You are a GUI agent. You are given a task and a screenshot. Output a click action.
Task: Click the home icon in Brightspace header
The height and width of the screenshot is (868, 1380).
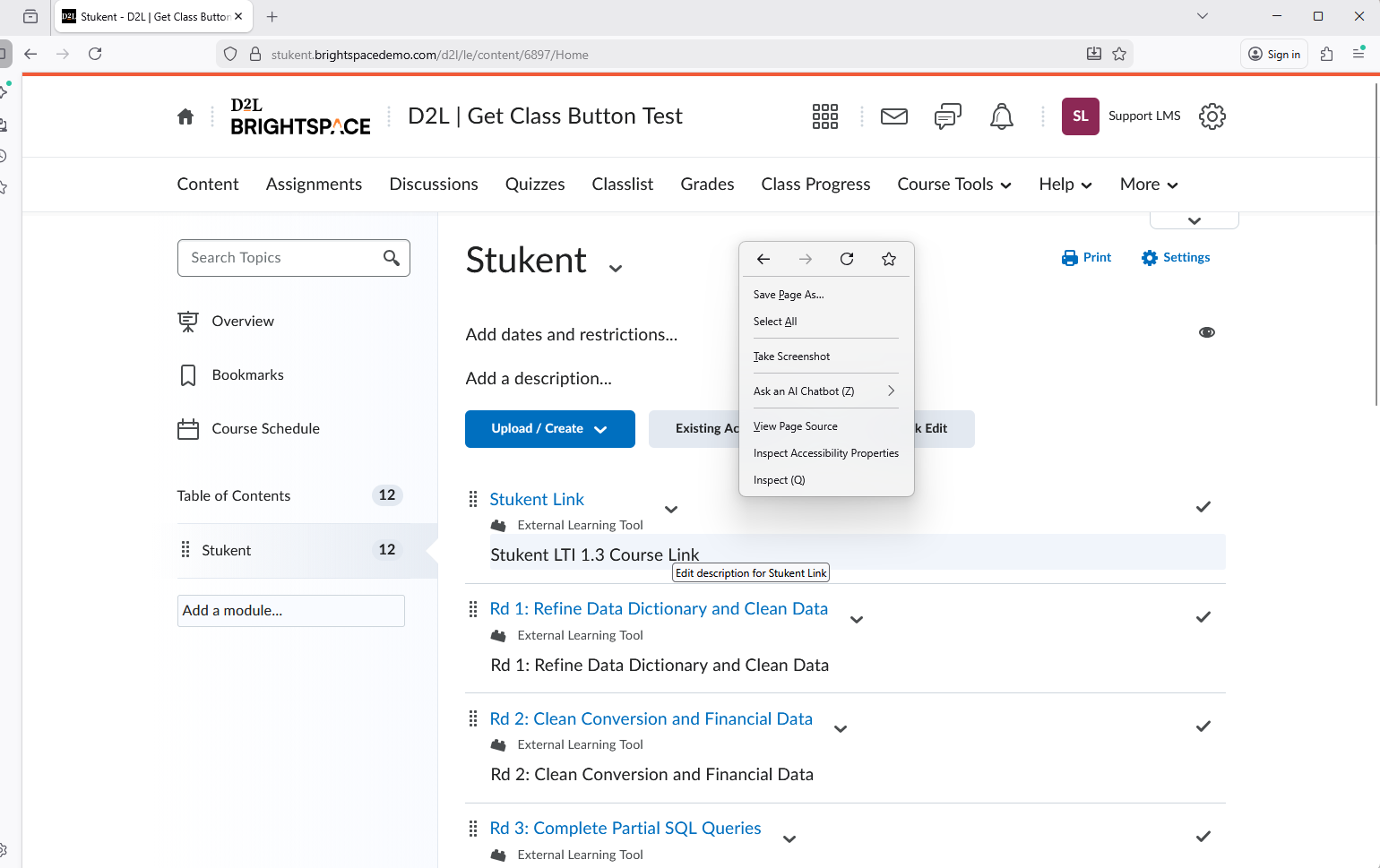(x=185, y=116)
